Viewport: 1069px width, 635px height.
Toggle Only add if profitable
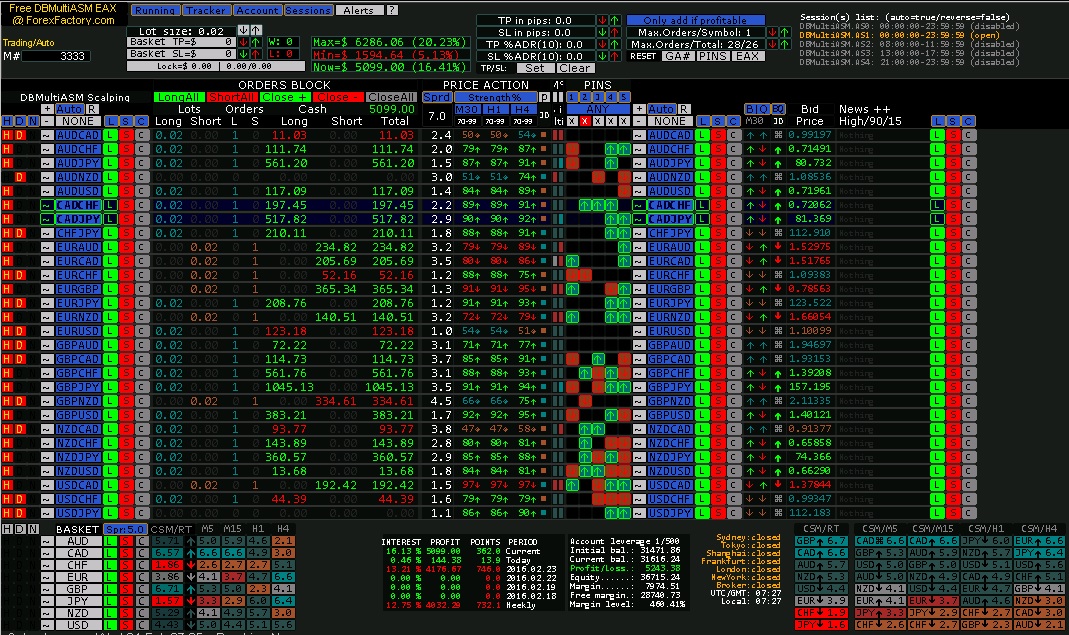coord(695,20)
